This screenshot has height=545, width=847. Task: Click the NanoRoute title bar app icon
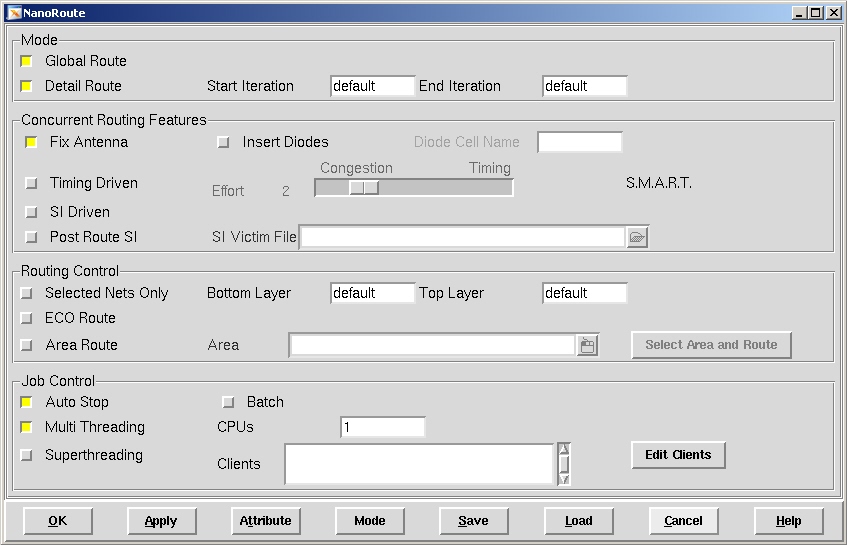pyautogui.click(x=14, y=12)
